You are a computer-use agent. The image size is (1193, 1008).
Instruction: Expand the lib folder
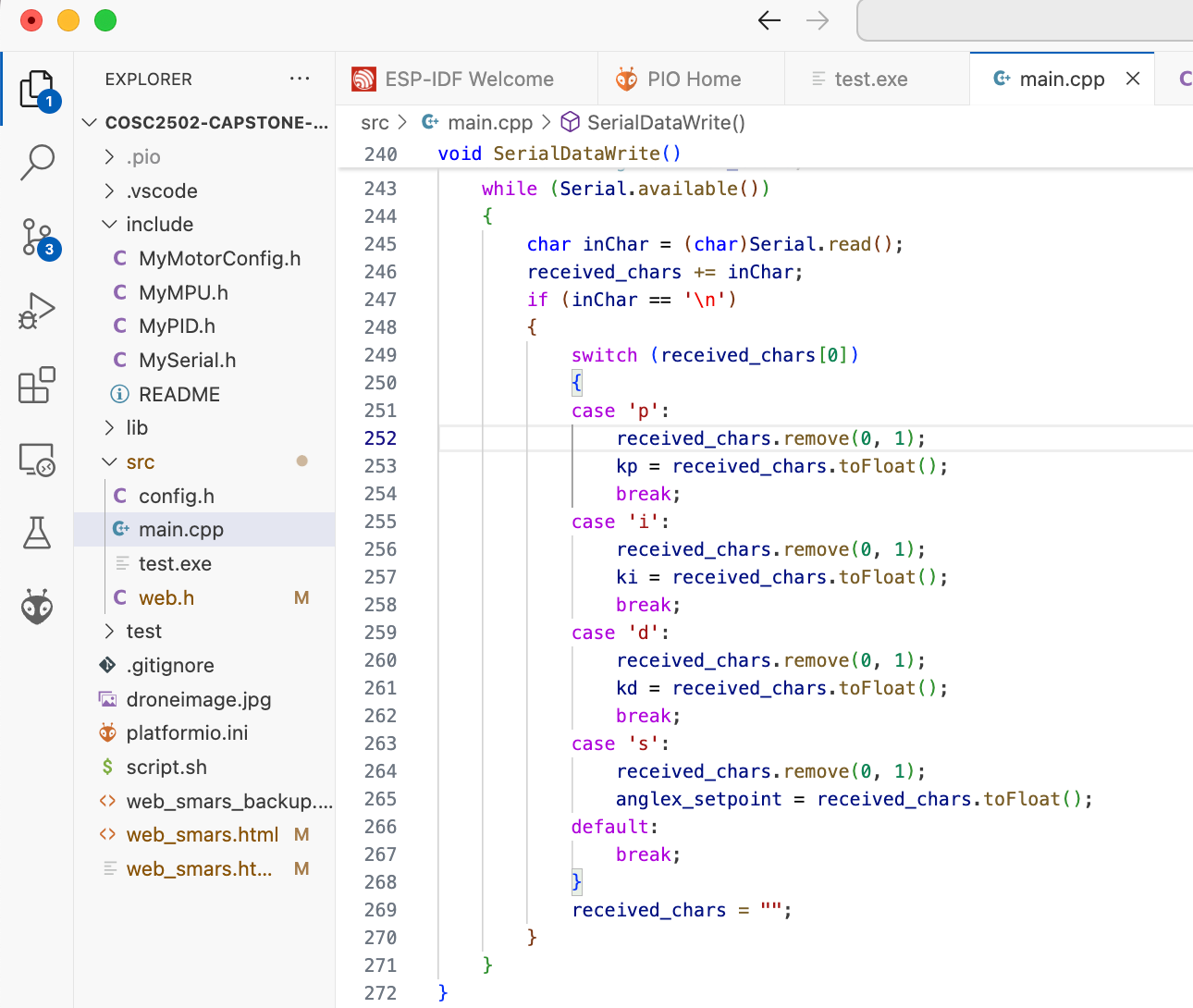pos(137,428)
